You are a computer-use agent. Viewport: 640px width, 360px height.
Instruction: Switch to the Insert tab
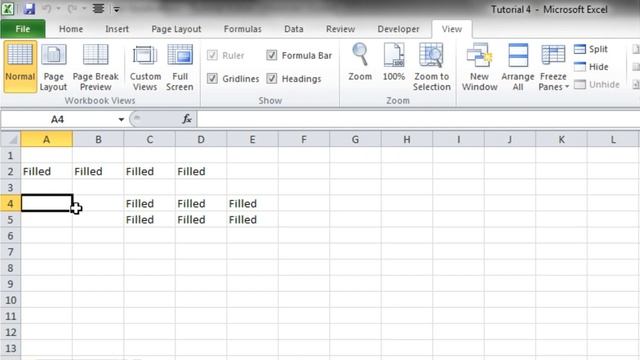117,29
